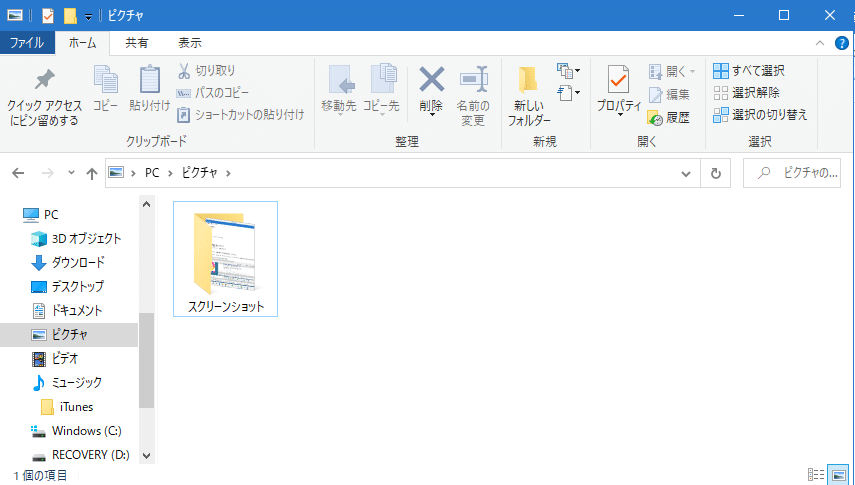Click the title bar pictures system icon

15,15
